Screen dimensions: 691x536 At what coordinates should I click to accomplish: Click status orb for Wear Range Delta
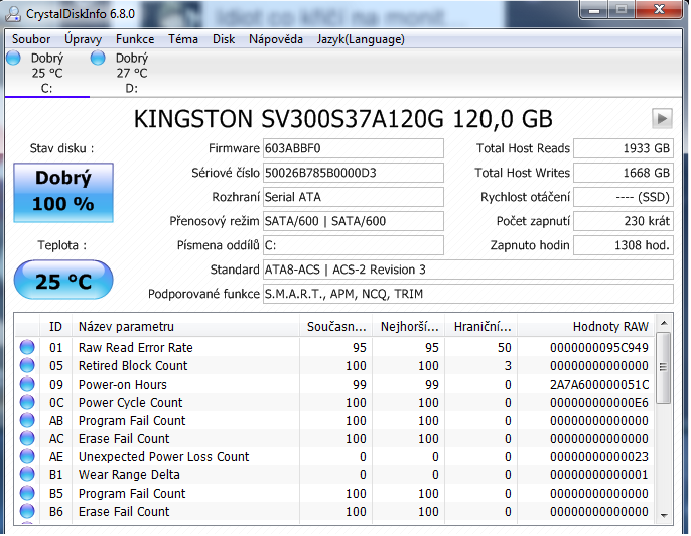pos(27,475)
